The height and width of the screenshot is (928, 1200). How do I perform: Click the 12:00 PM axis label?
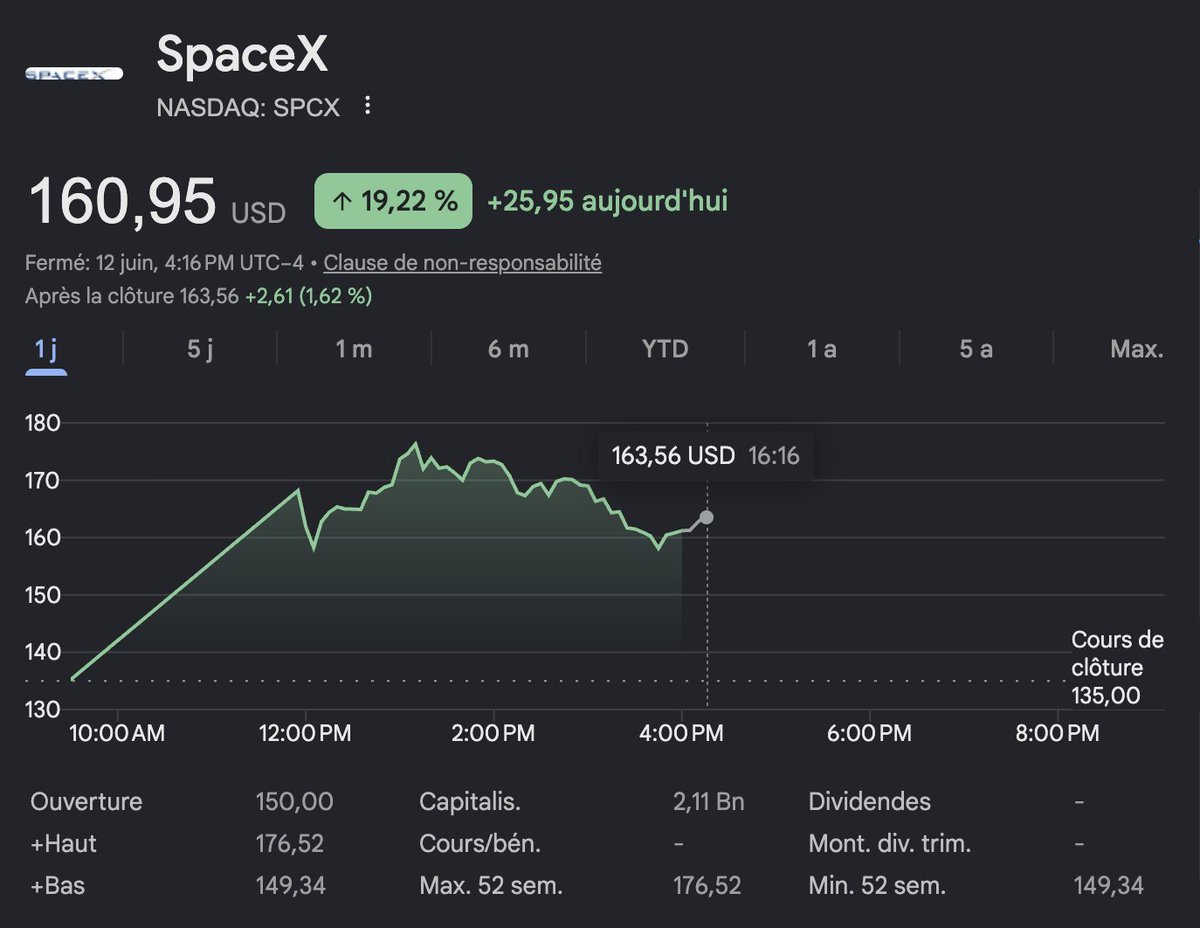[304, 733]
